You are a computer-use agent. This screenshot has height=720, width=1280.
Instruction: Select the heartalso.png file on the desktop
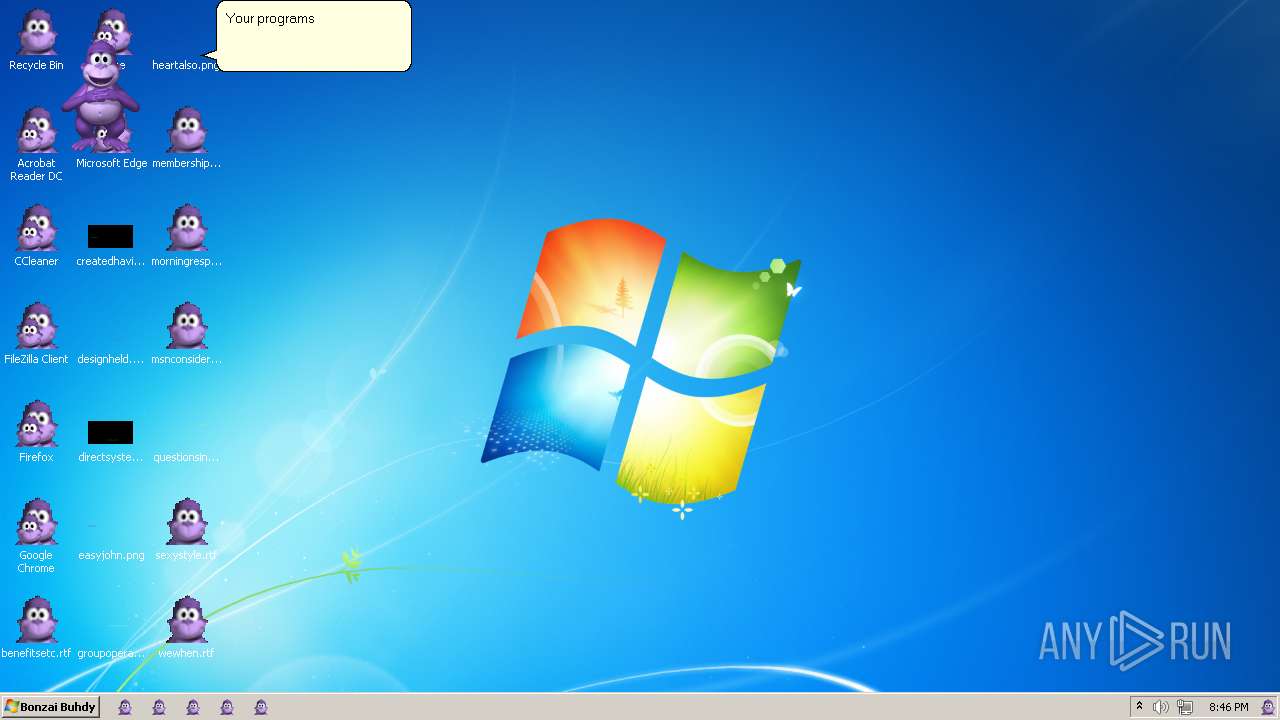tap(185, 65)
